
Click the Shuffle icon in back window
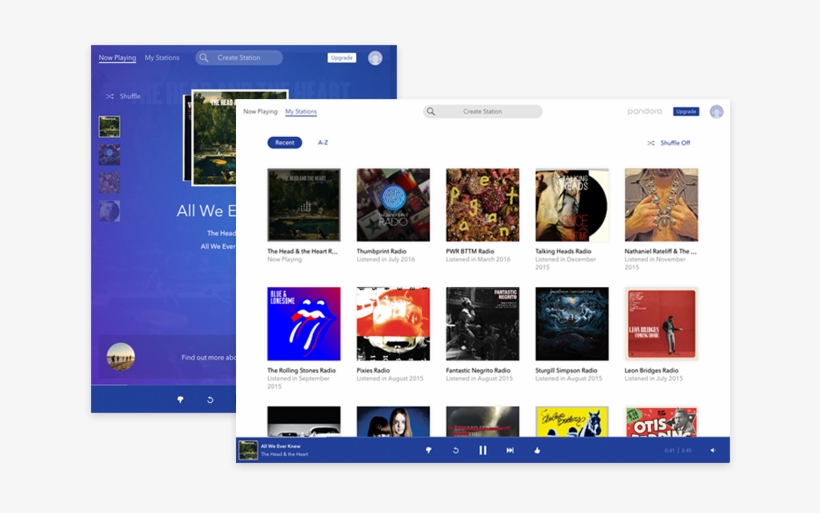110,96
